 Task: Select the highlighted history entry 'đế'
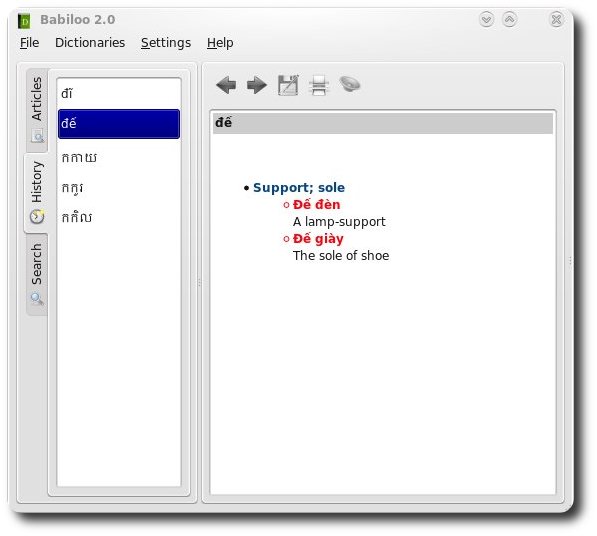[119, 124]
